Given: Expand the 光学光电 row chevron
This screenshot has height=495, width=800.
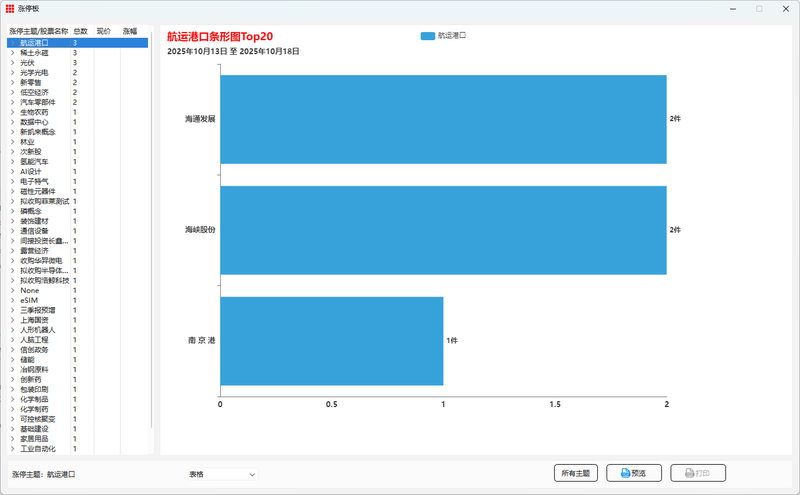Looking at the screenshot, I should (x=13, y=72).
